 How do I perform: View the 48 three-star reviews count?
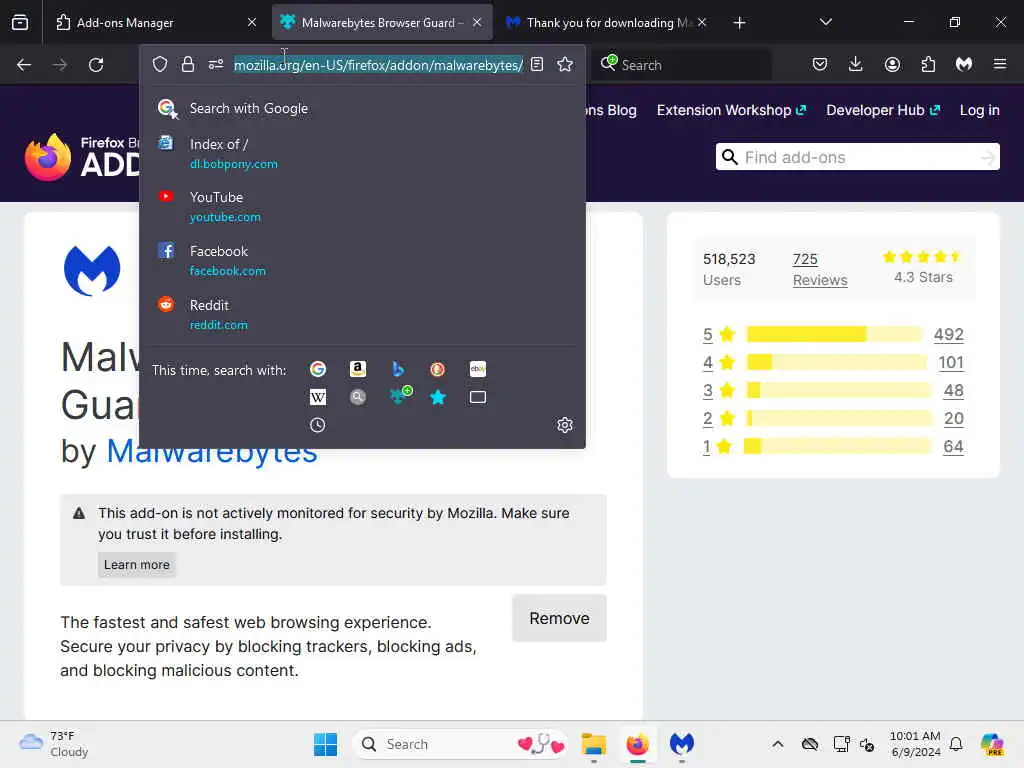pyautogui.click(x=953, y=391)
